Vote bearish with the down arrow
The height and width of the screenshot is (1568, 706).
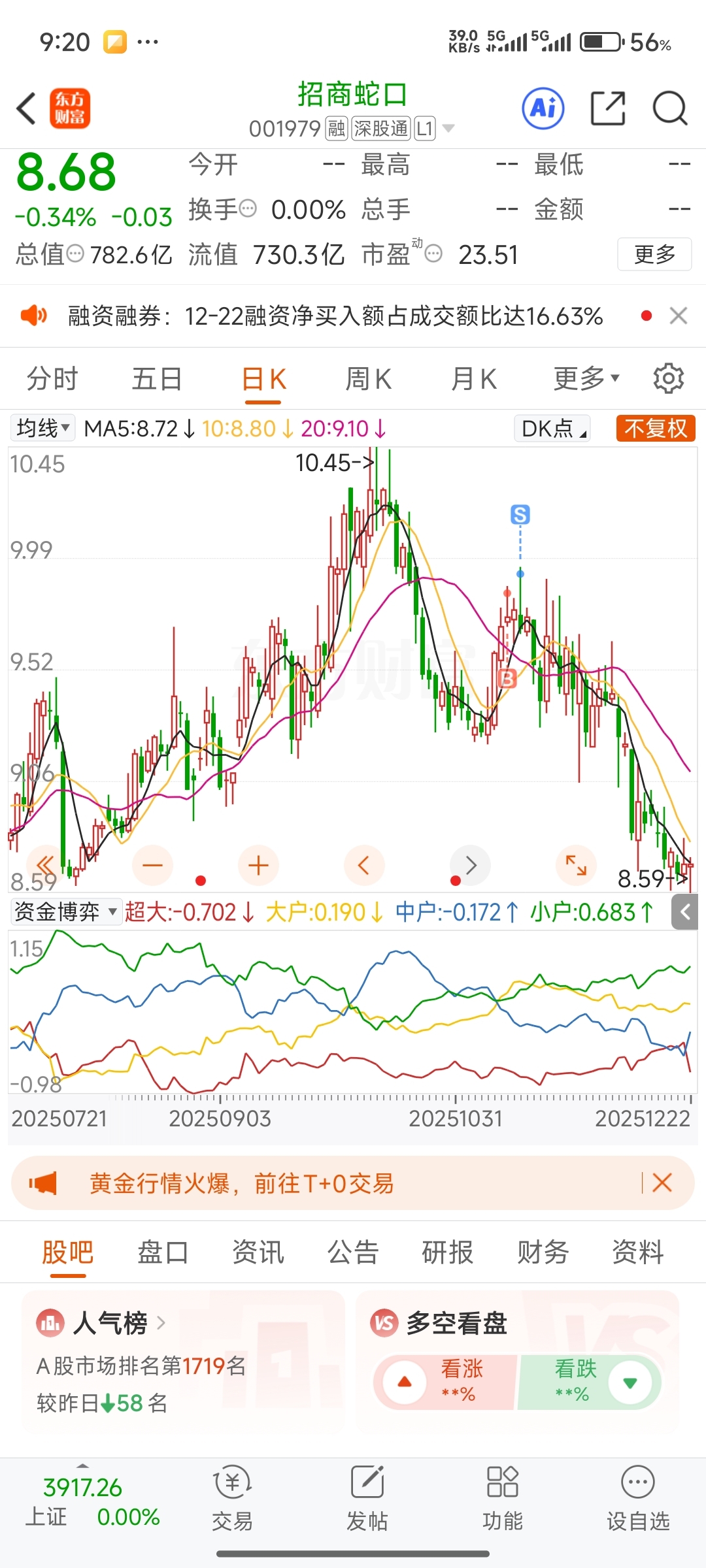pos(630,1382)
